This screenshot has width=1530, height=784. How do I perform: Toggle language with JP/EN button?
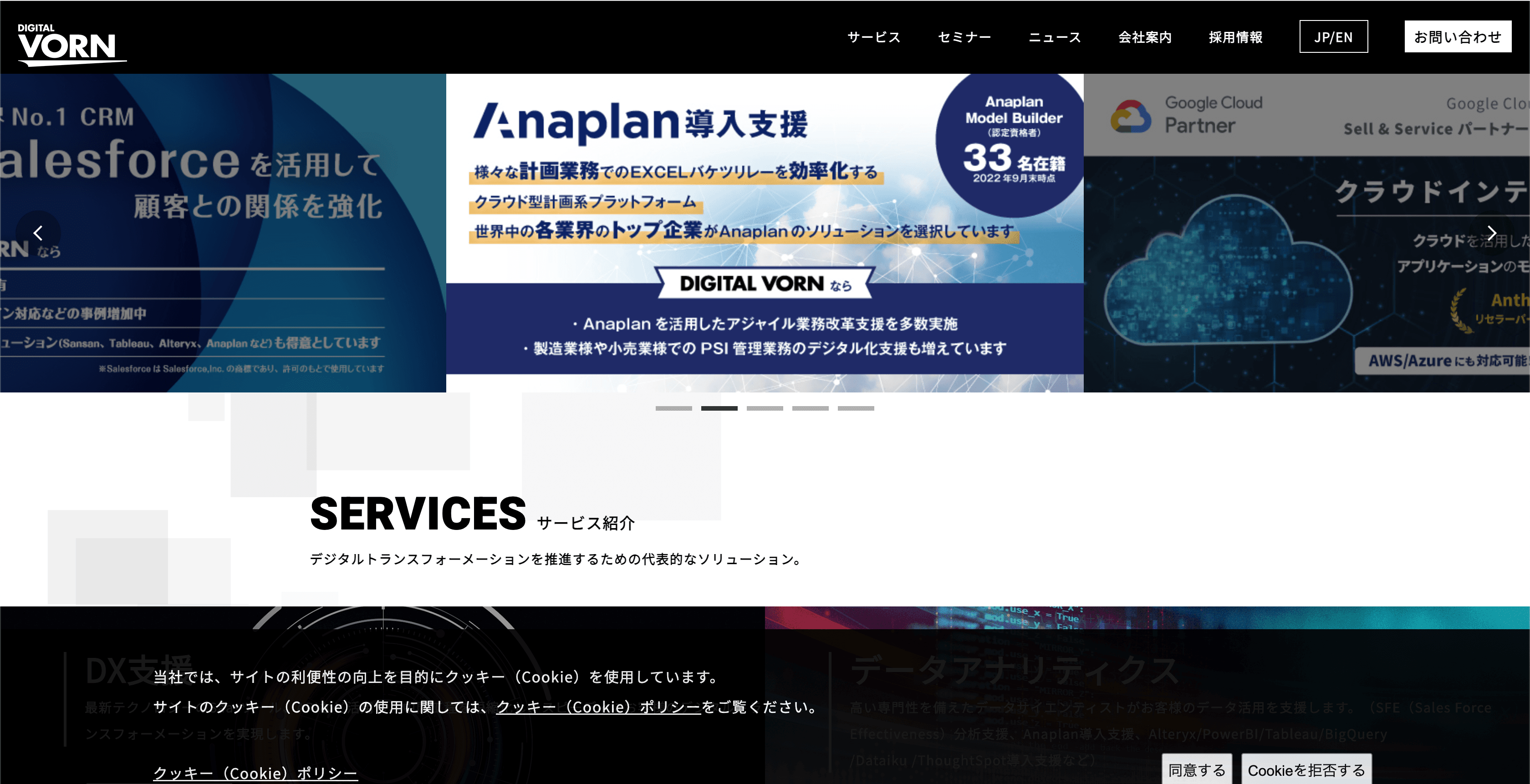1333,37
